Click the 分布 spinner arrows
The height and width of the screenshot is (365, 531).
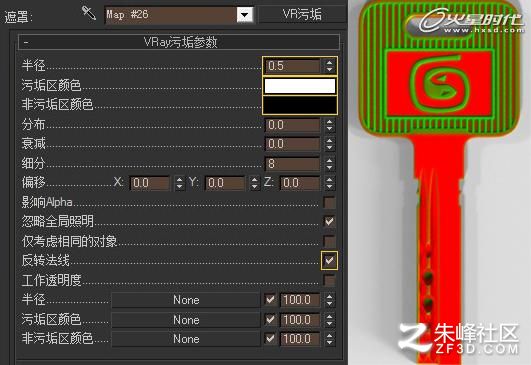click(329, 125)
